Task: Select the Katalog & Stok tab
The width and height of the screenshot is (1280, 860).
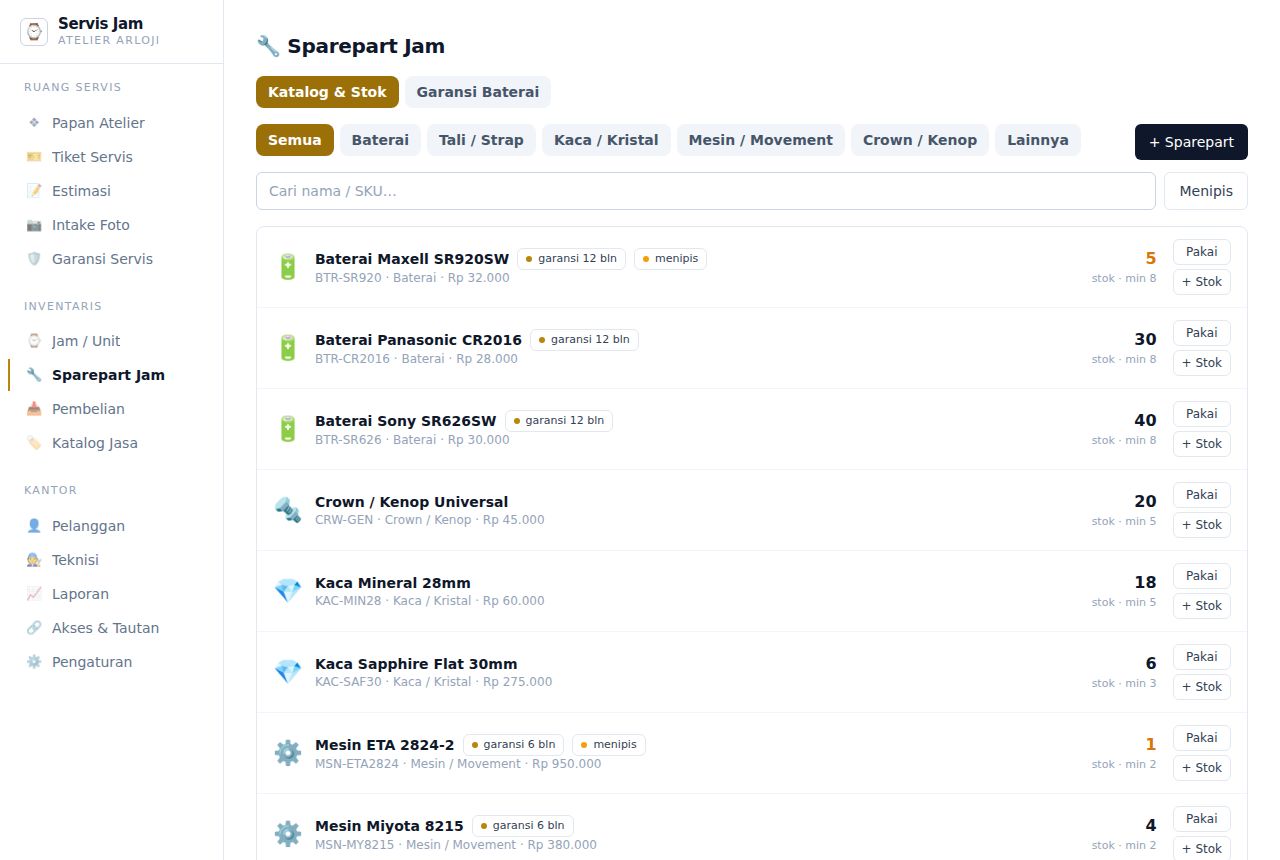Action: [x=327, y=92]
